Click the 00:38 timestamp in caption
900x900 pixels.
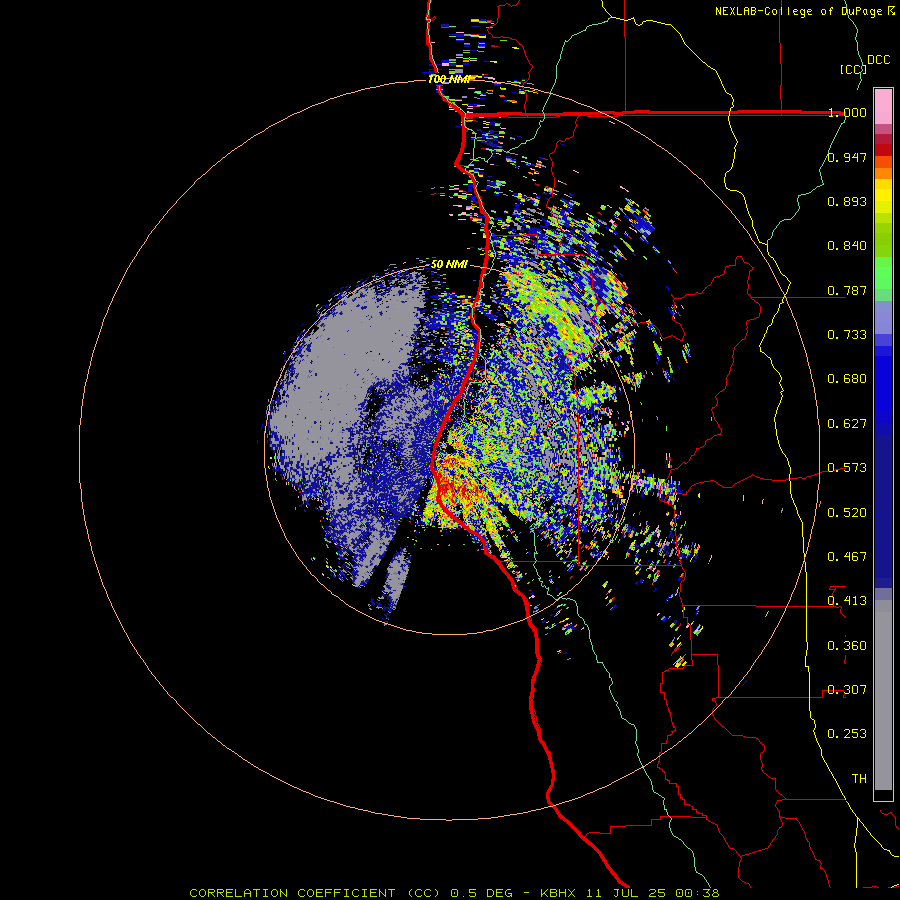695,893
